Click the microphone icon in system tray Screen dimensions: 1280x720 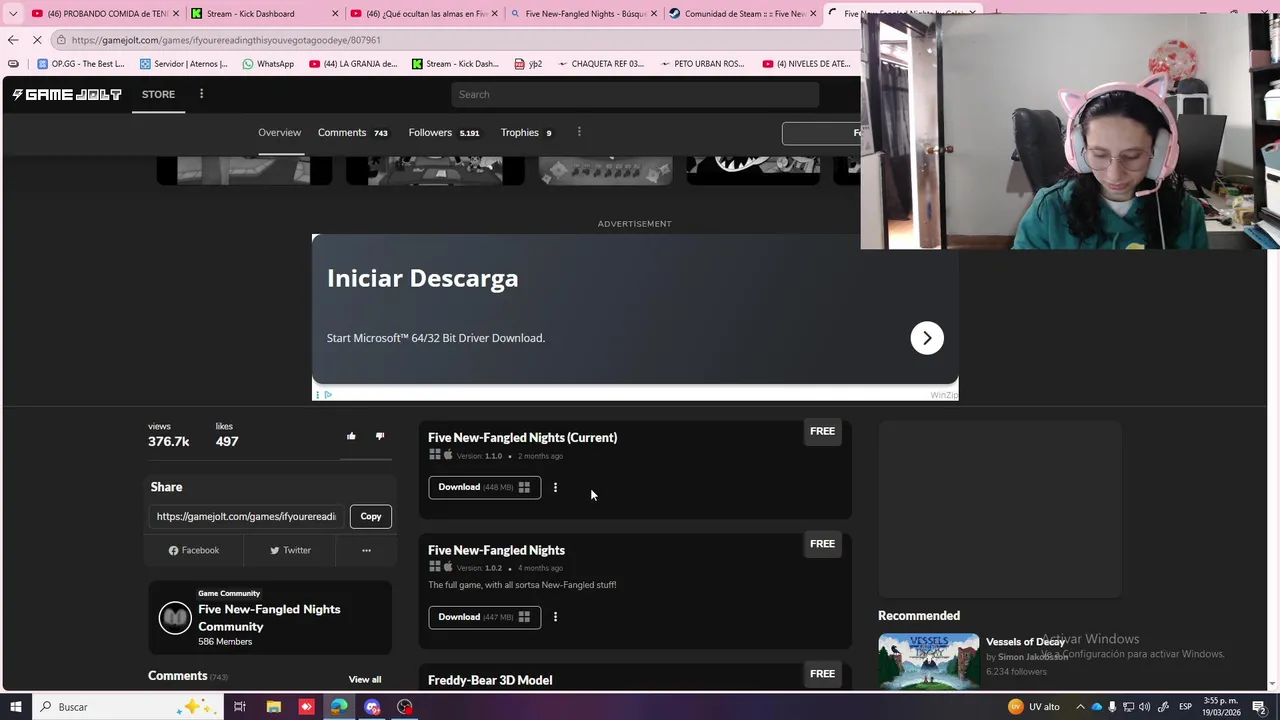click(x=1112, y=707)
